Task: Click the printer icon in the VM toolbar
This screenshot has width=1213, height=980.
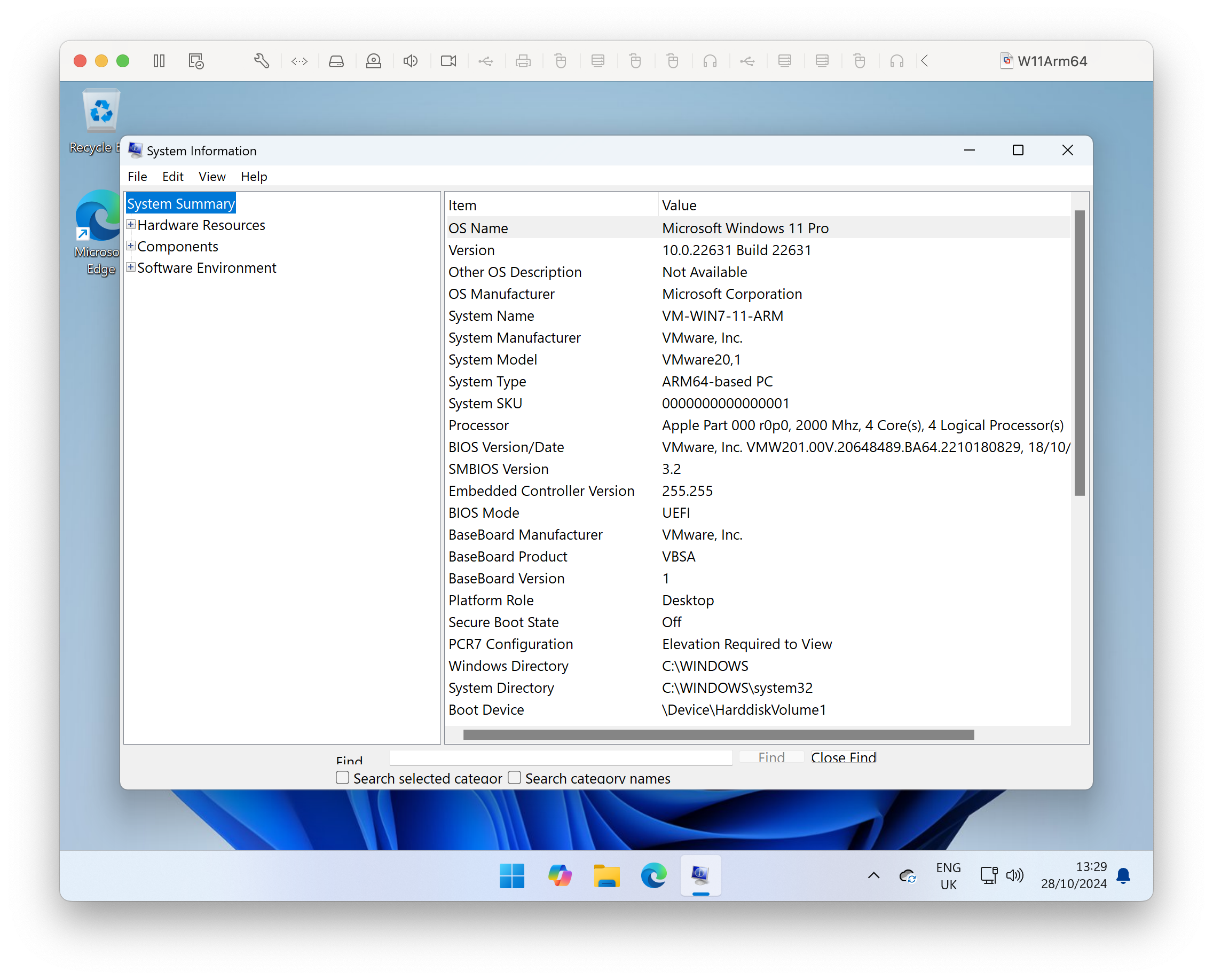Action: coord(524,61)
